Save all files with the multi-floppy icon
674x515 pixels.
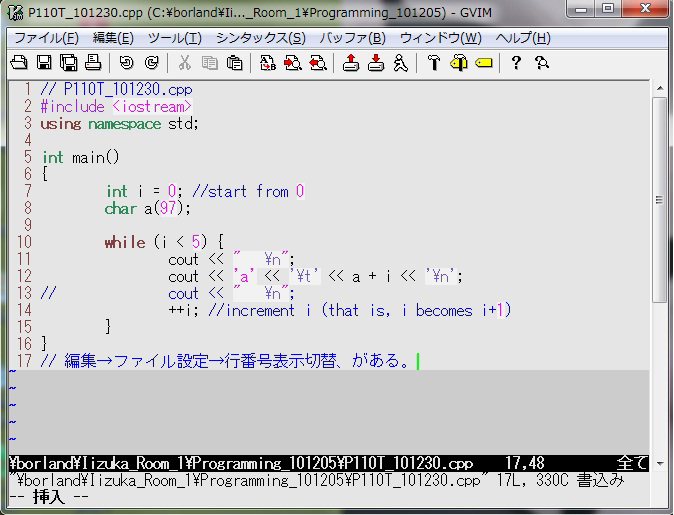68,63
